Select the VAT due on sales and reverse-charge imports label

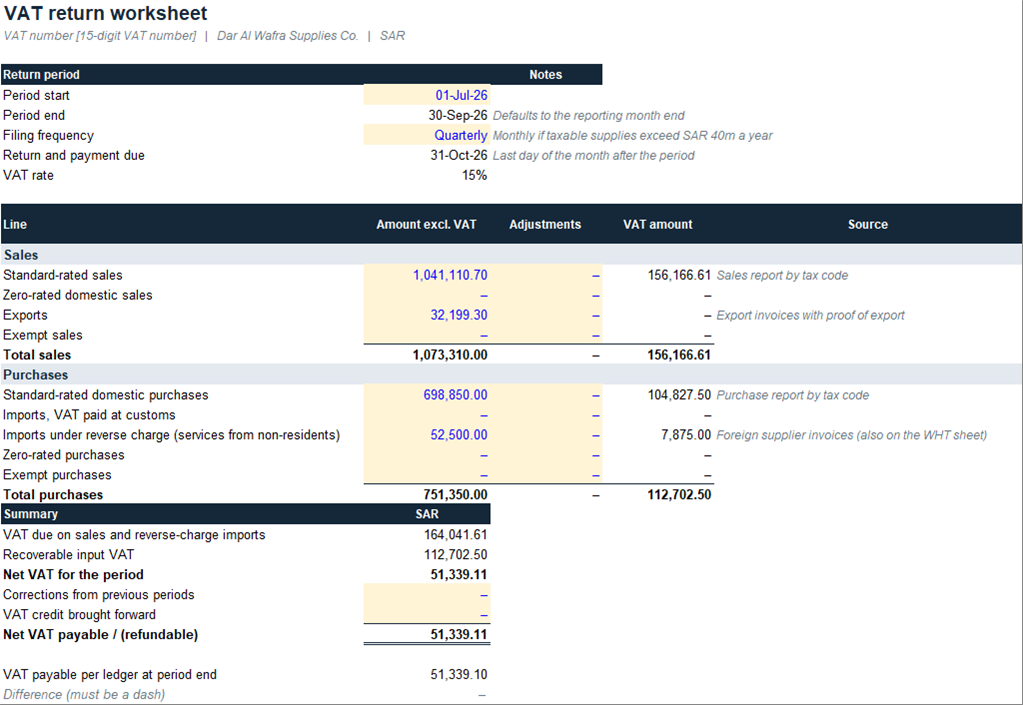click(134, 535)
